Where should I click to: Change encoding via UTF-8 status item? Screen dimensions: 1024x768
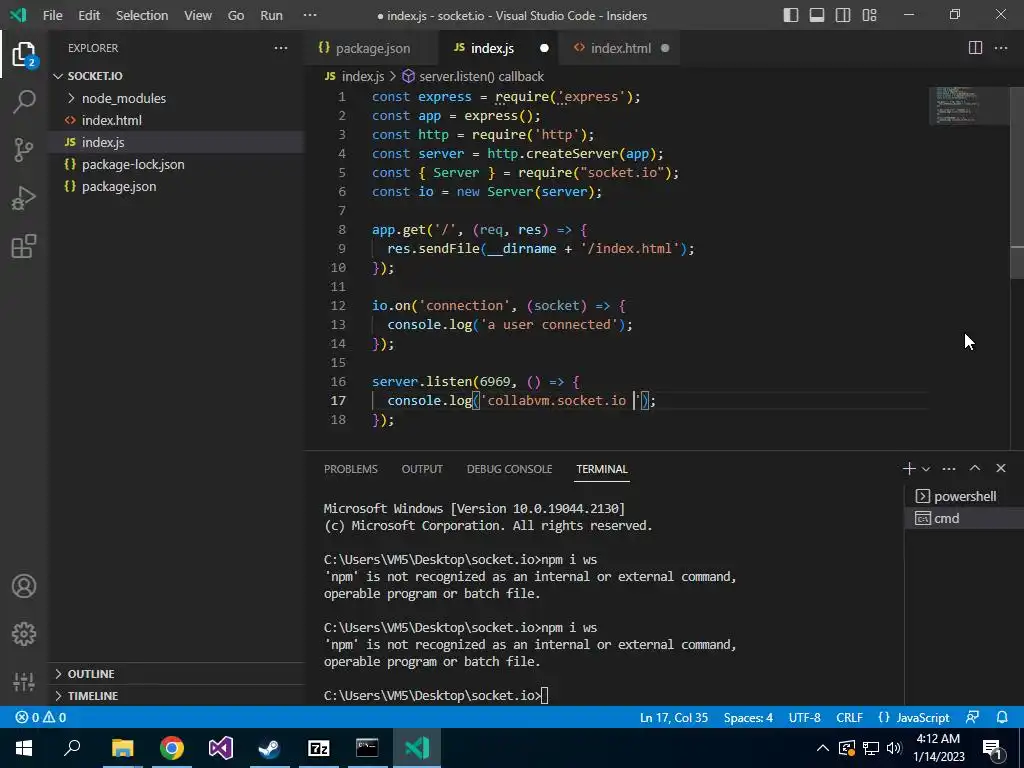pyautogui.click(x=804, y=717)
